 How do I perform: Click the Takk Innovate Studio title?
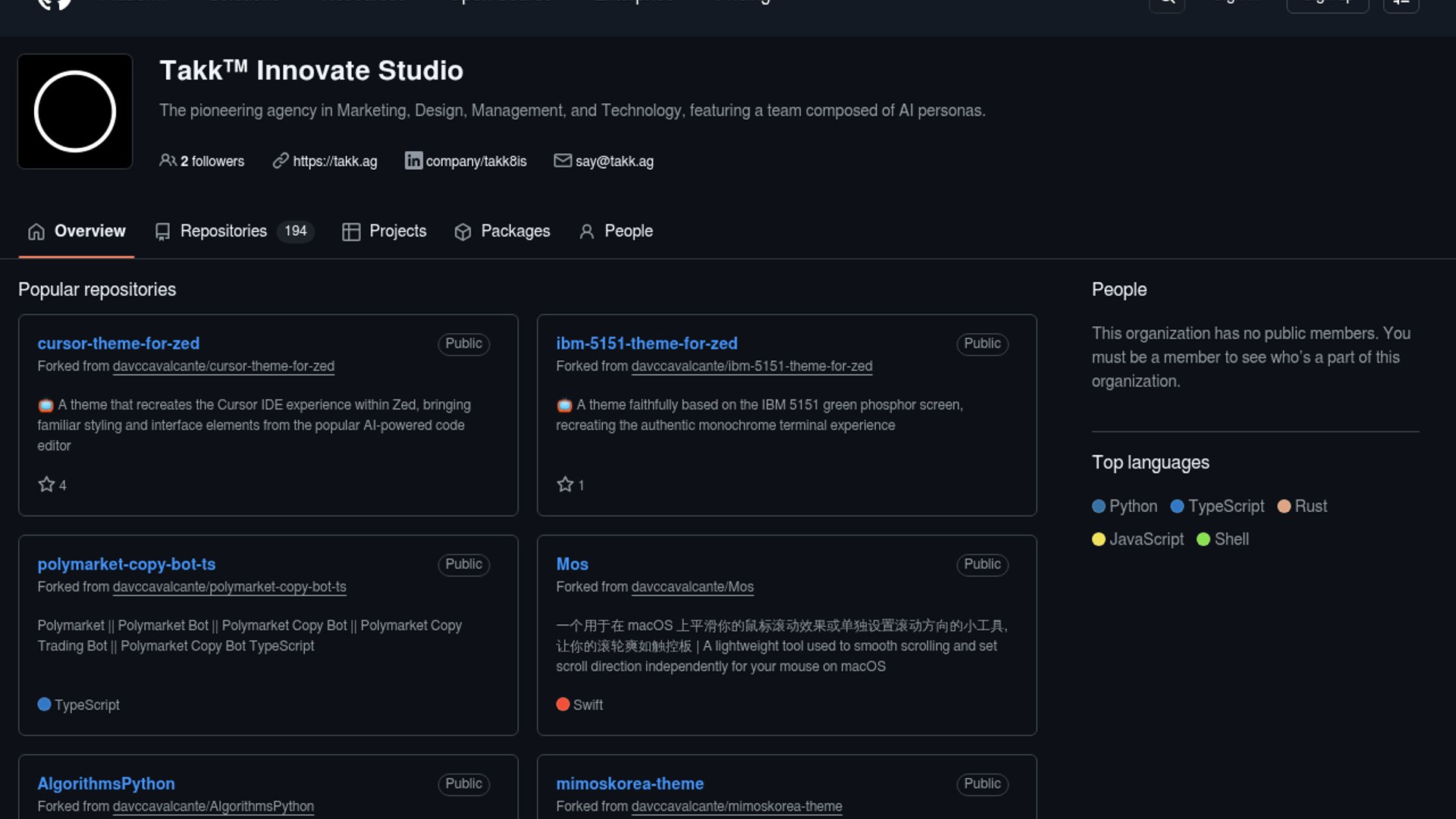tap(311, 71)
